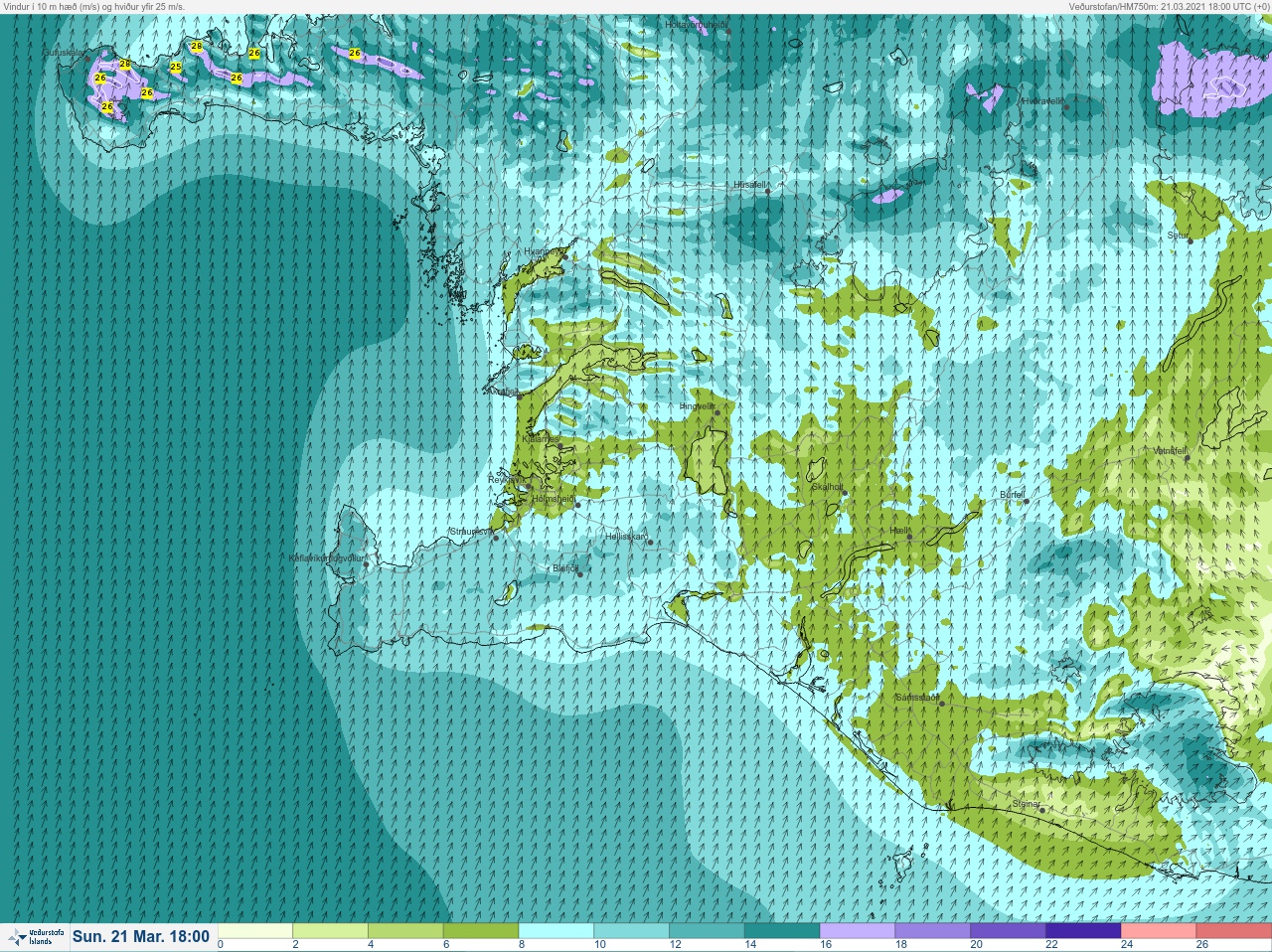Viewport: 1272px width, 952px height.
Task: Click the dark indigo 22–24 m/s legend swatch
Action: (x=1083, y=931)
